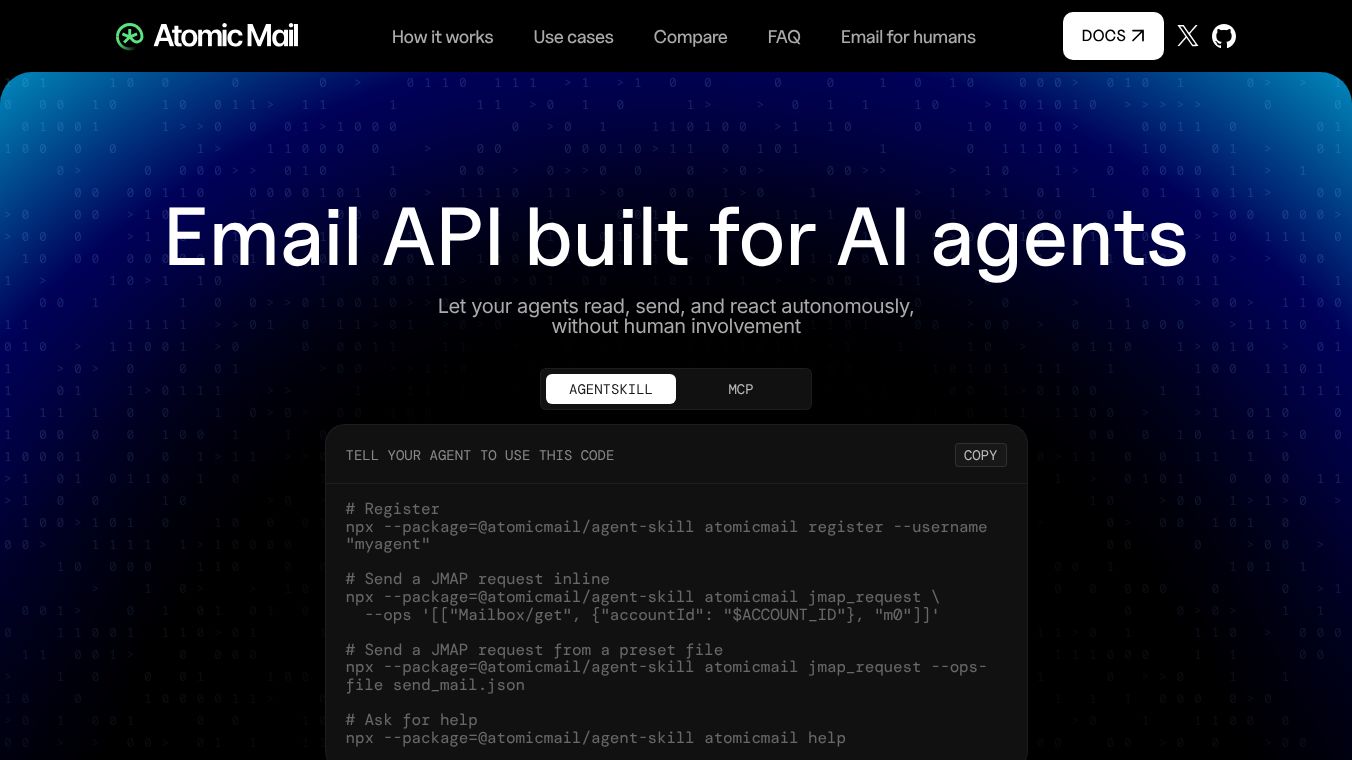
Task: Click the Atomic Mail green asterisk logo icon
Action: pos(130,37)
